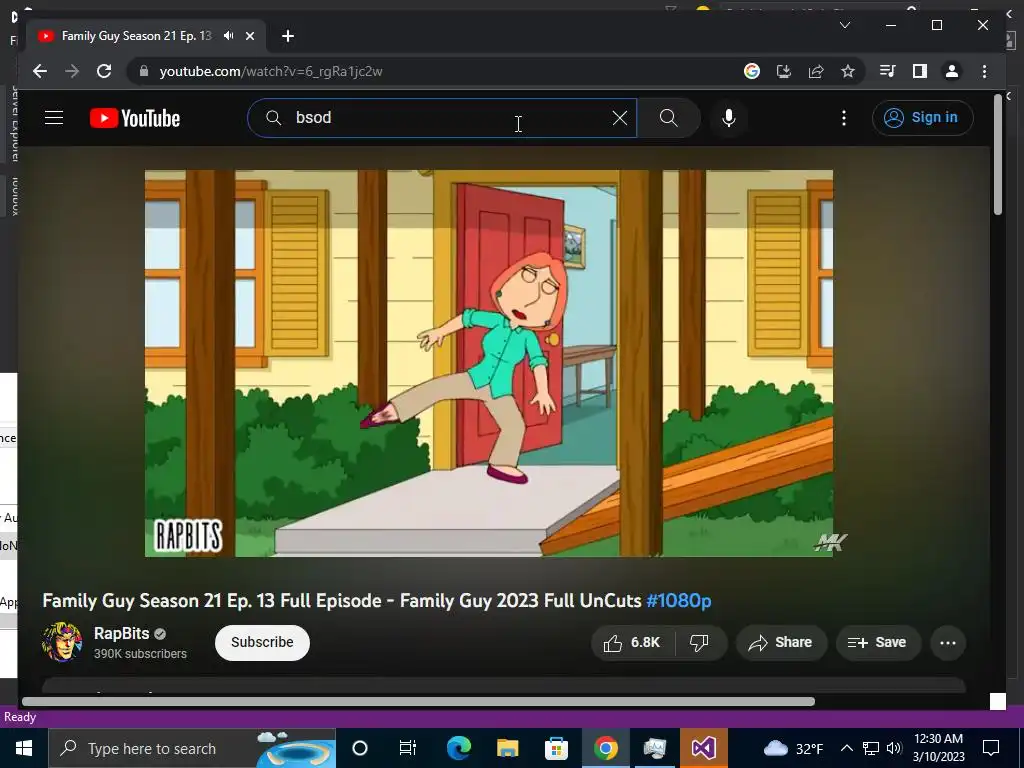Open the notification center icon
The height and width of the screenshot is (768, 1024).
tap(991, 748)
